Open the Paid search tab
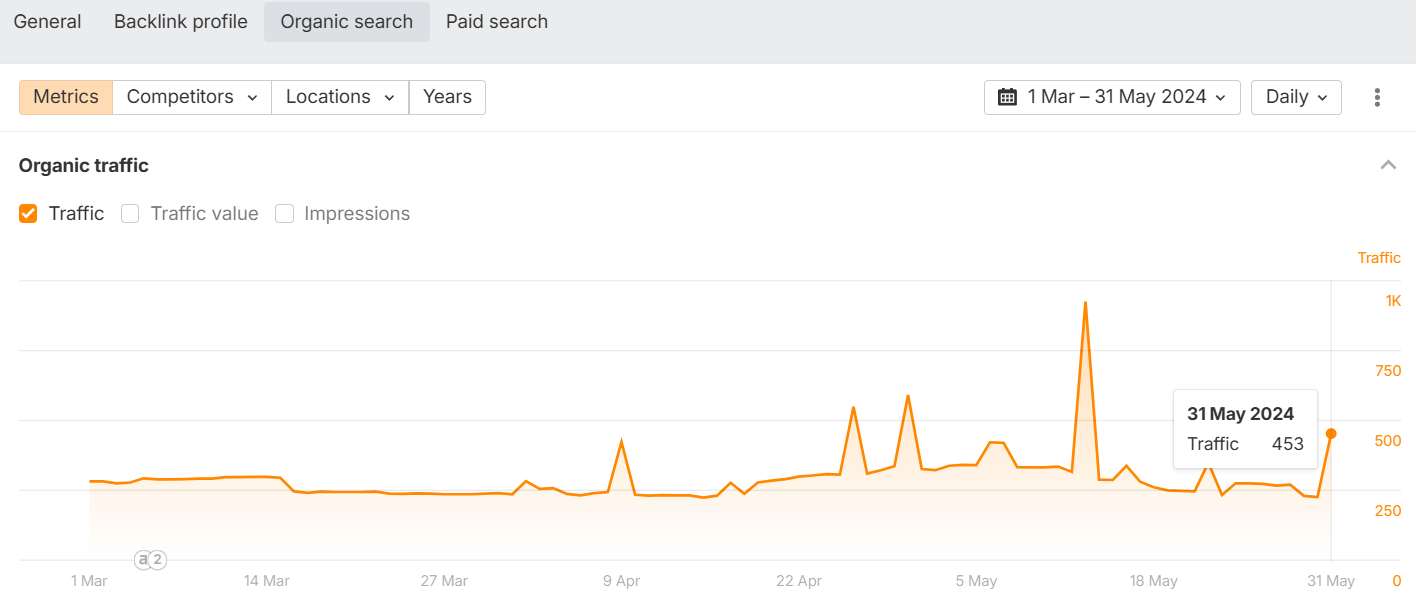This screenshot has width=1416, height=604. (496, 21)
